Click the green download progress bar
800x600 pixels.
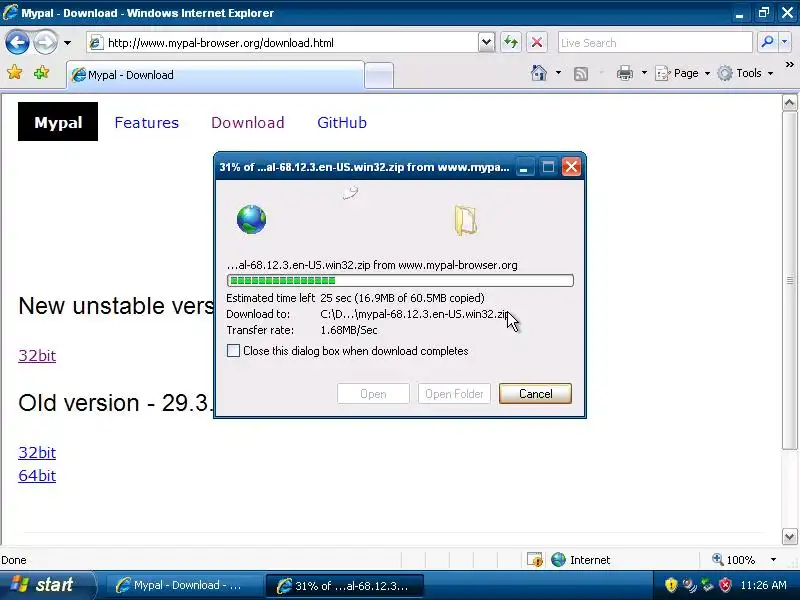401,280
